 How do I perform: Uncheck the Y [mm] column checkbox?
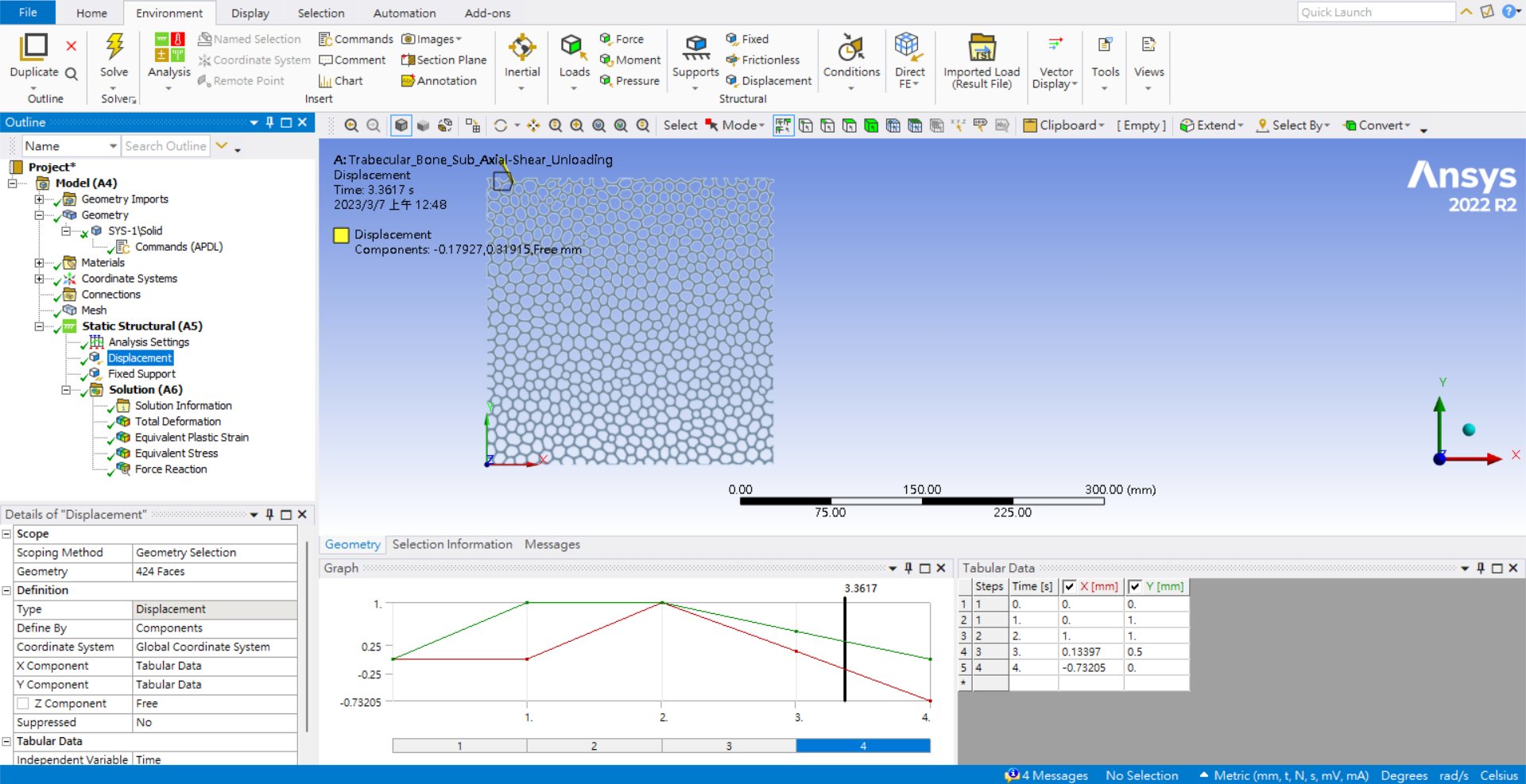(1135, 587)
